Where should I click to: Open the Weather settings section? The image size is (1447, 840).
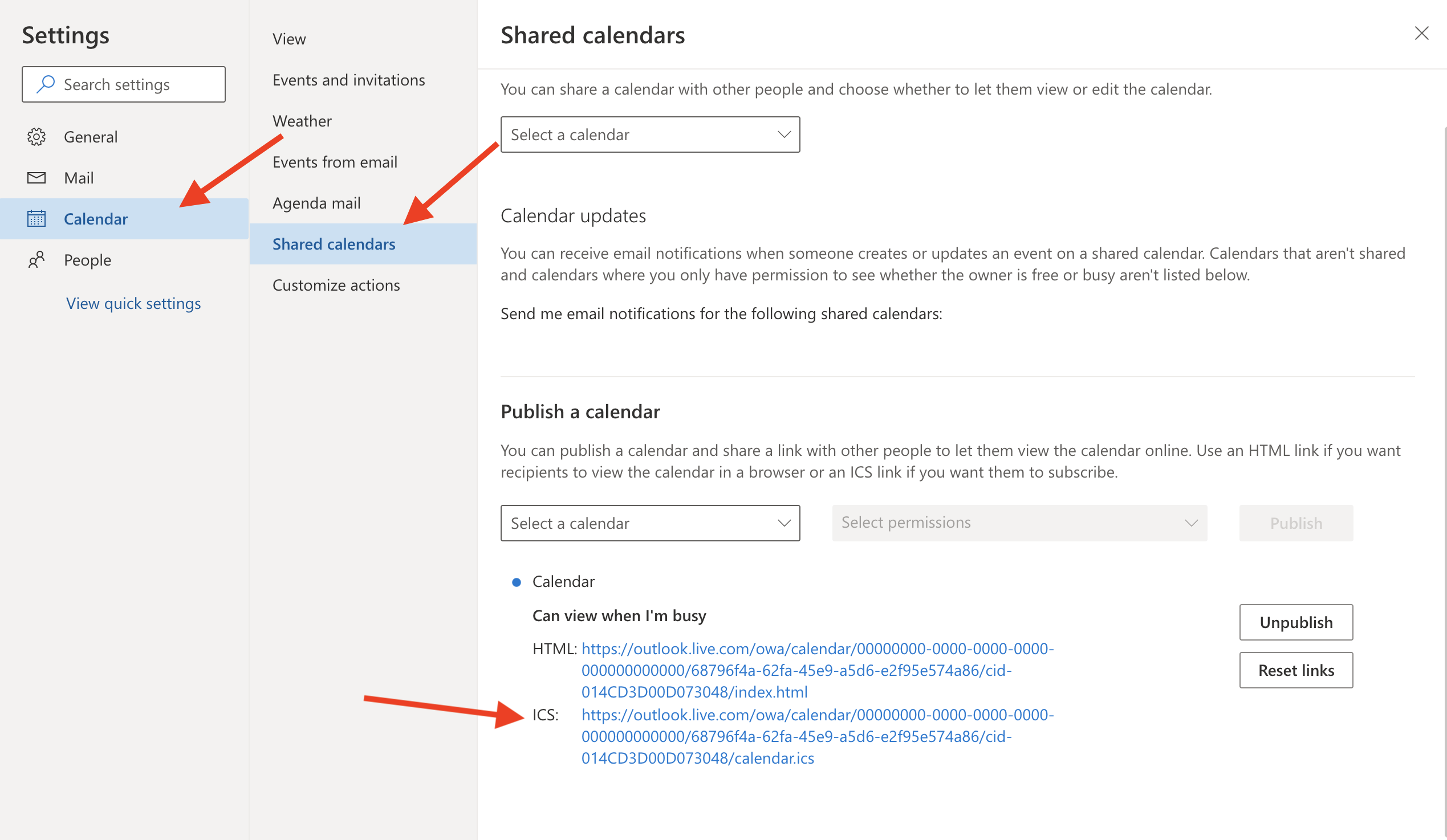click(302, 120)
